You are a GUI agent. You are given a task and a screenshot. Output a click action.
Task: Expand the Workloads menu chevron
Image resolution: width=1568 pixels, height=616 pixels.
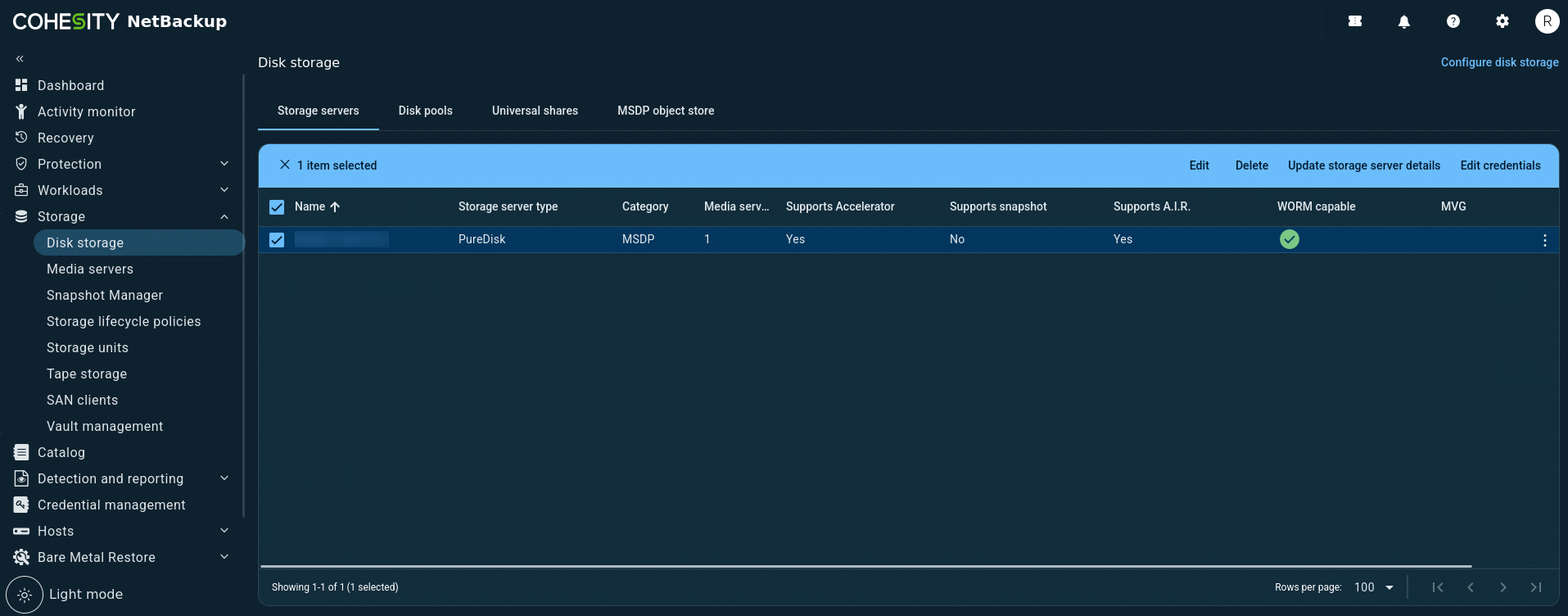pos(224,190)
